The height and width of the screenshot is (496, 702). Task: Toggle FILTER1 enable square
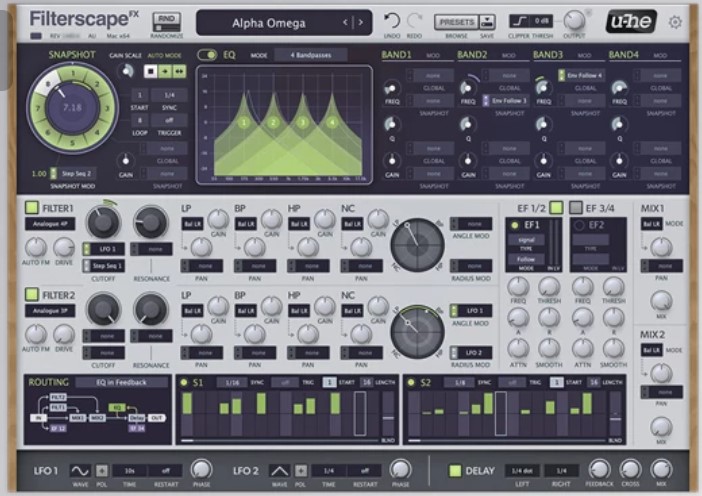(x=32, y=208)
